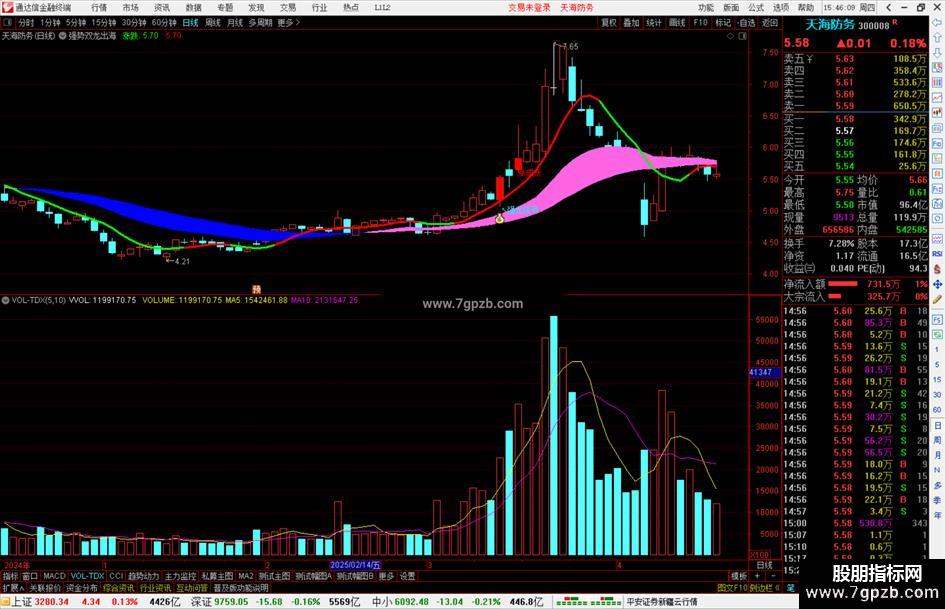The image size is (945, 609).
Task: Click the money bag signal icon on chart
Action: pos(499,219)
